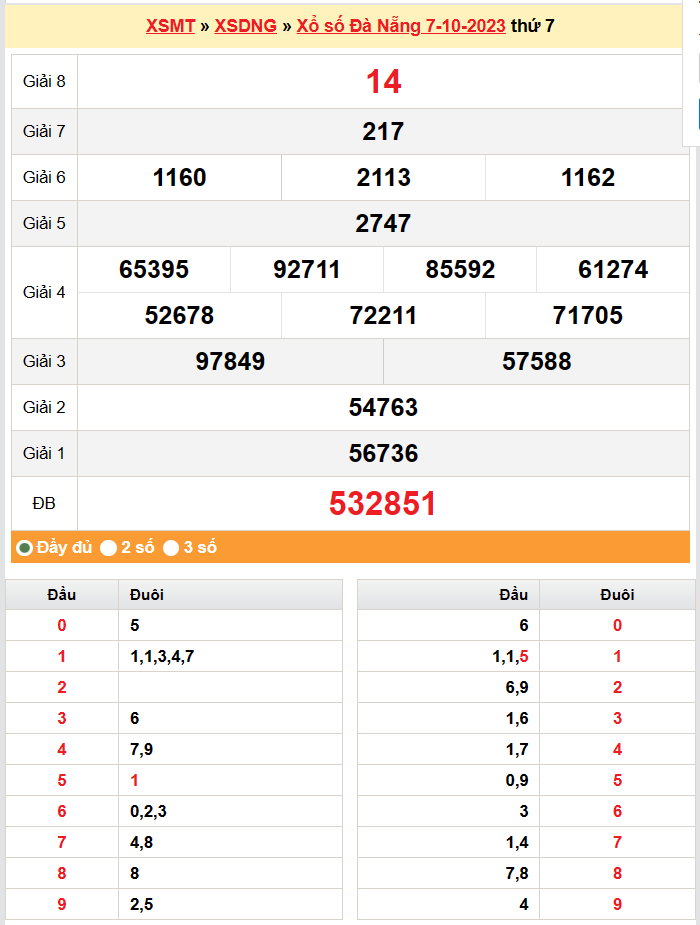Screen dimensions: 700x925
Task: Click the Giải 4 number 71705
Action: (x=587, y=316)
